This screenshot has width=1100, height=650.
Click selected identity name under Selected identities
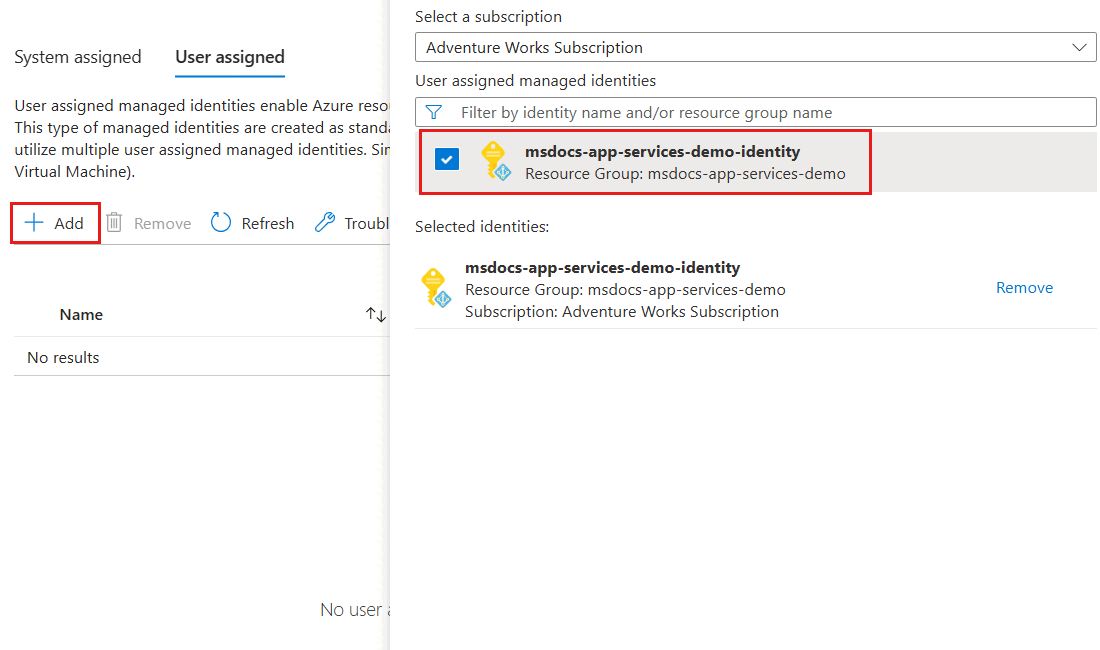[603, 267]
